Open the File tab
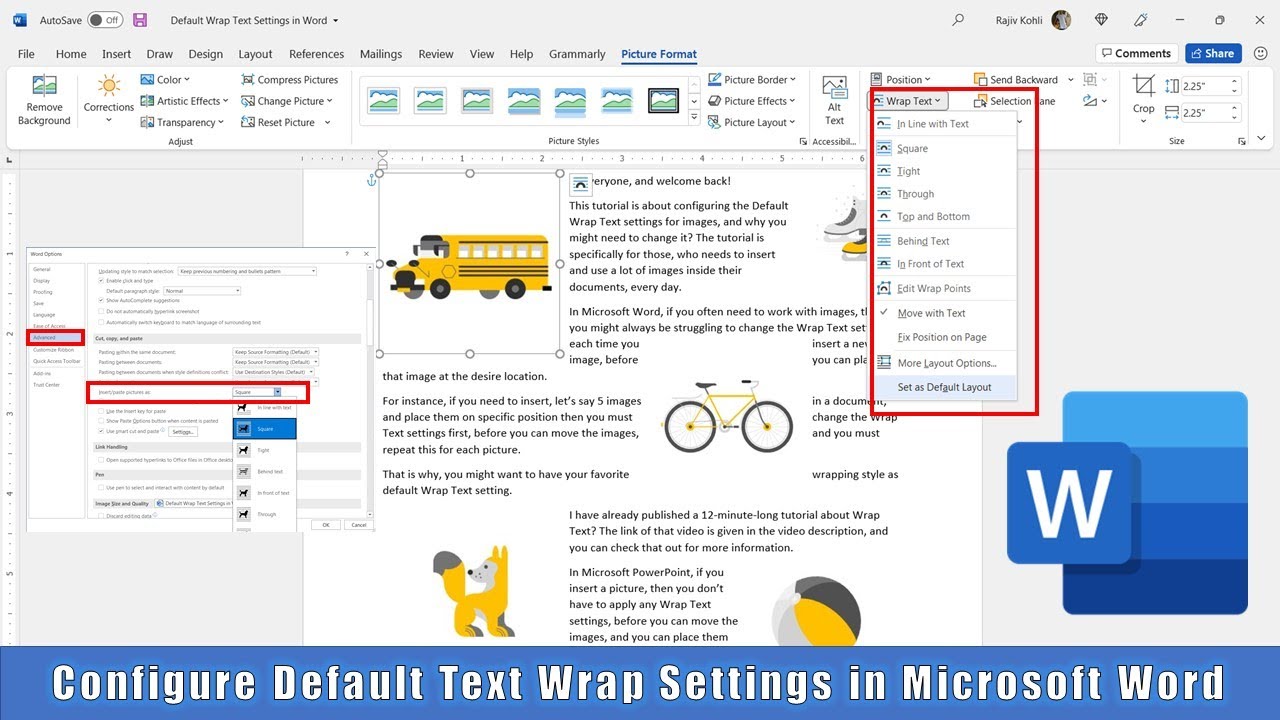Screen dimensions: 1280x720 tap(26, 54)
